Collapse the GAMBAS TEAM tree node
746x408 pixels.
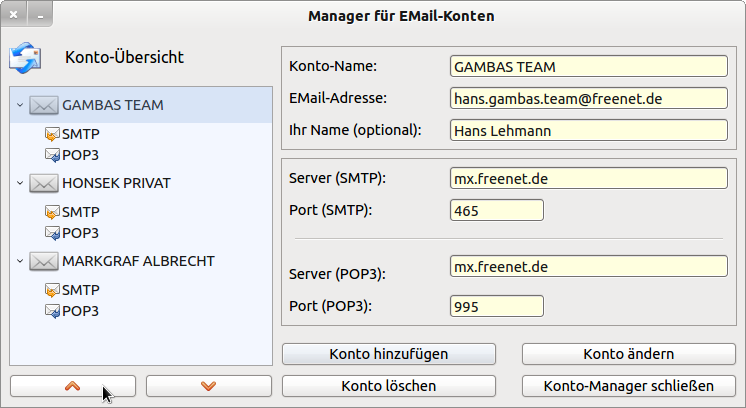[x=20, y=105]
